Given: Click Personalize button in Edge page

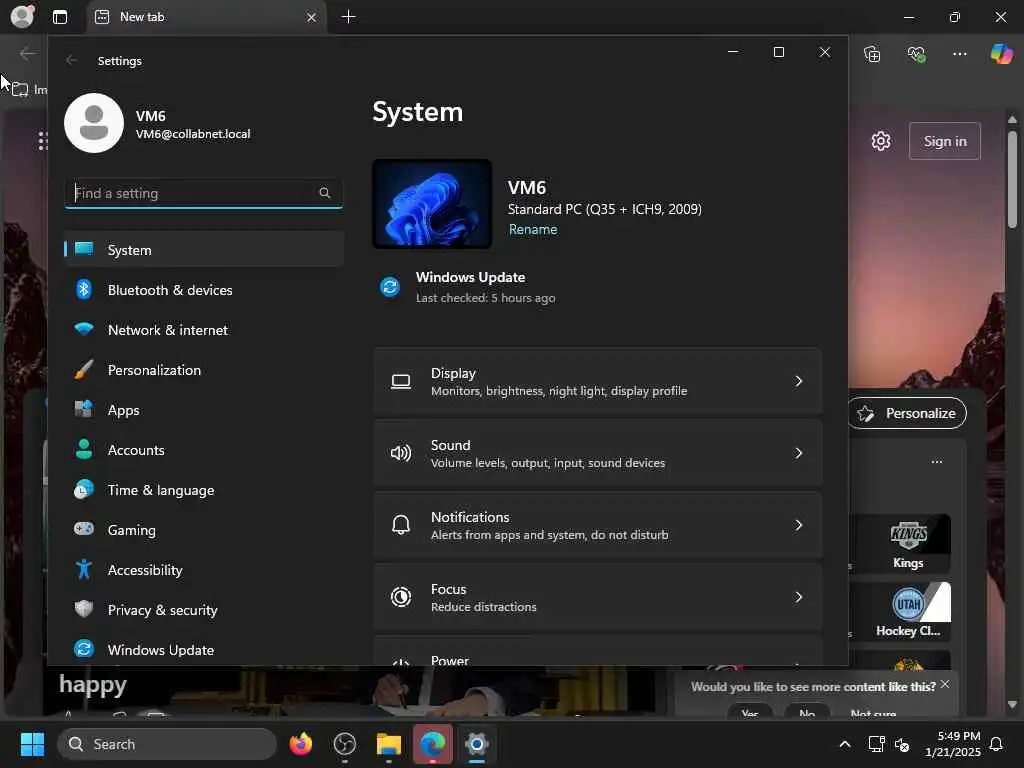Looking at the screenshot, I should click(x=907, y=413).
